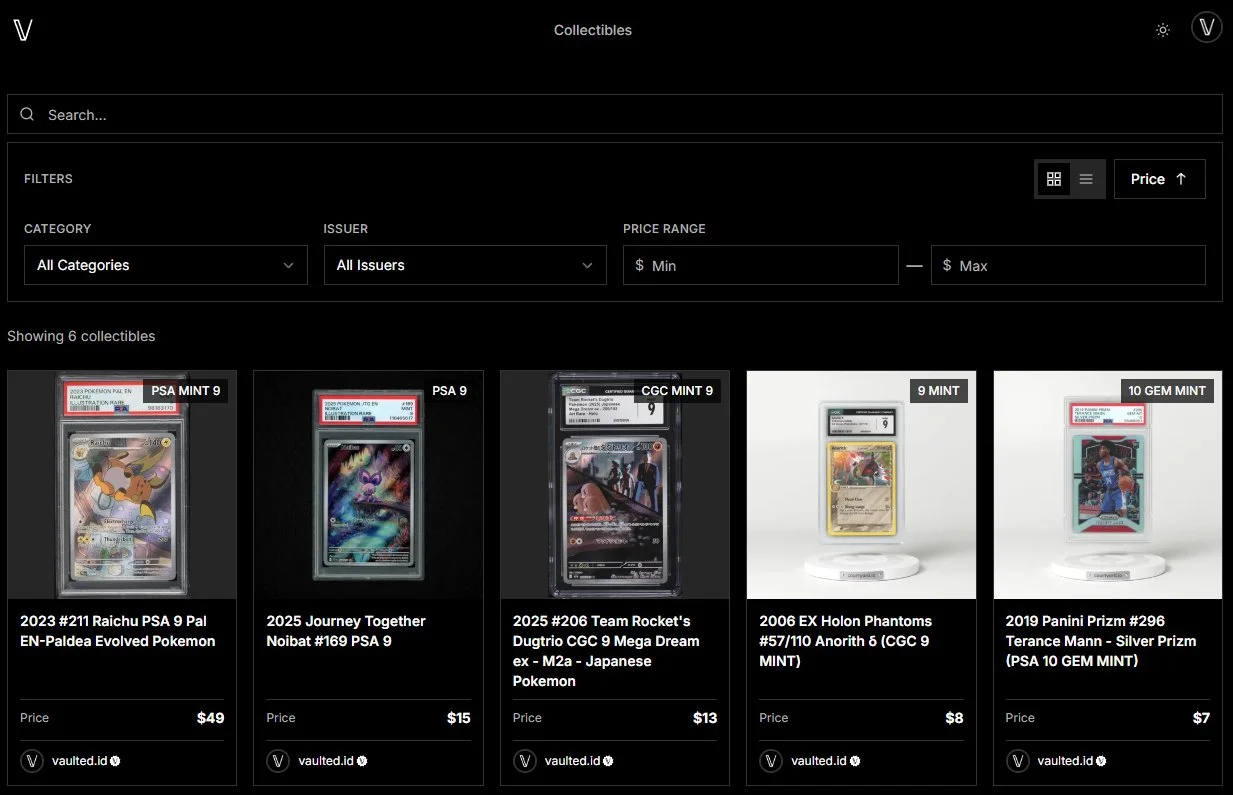The width and height of the screenshot is (1233, 795).
Task: Click the Vaulted logo in the top-left corner
Action: (x=23, y=30)
